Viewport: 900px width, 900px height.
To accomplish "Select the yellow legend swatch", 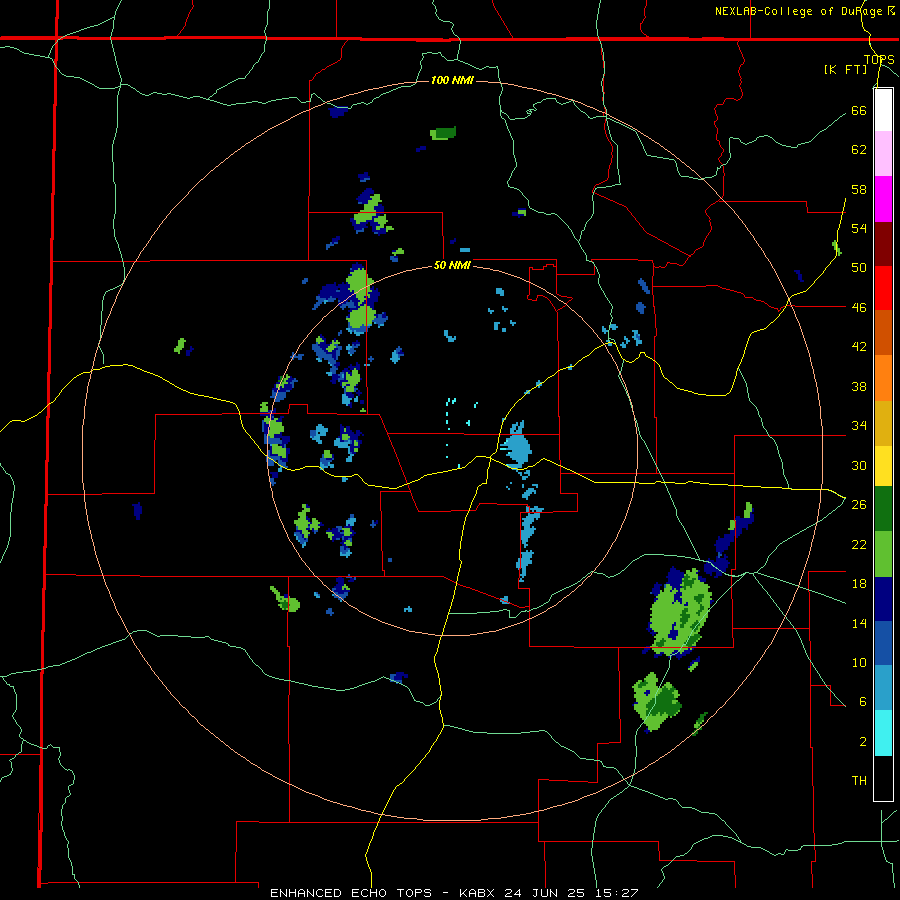I will click(883, 466).
